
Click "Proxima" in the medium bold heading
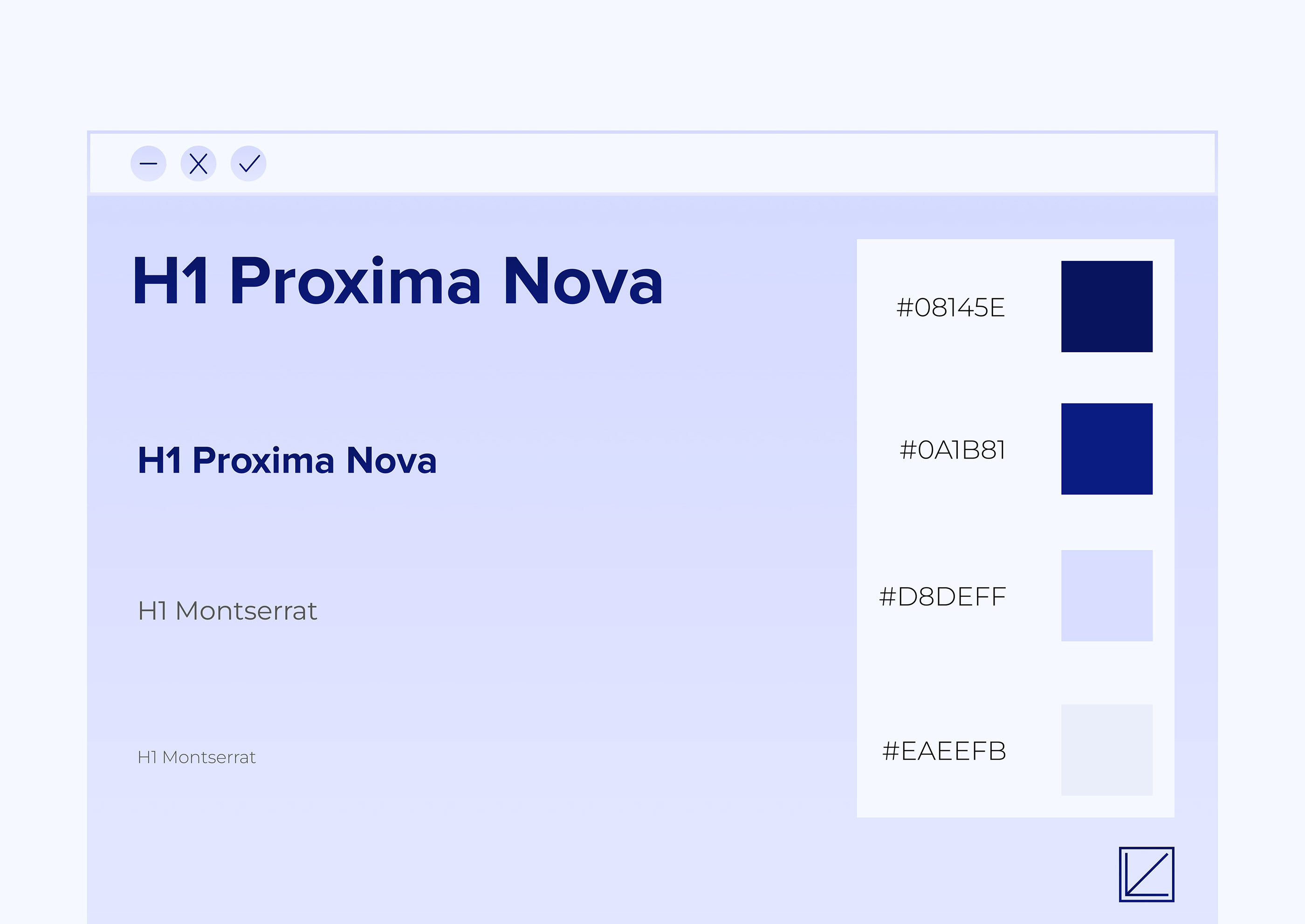click(263, 460)
